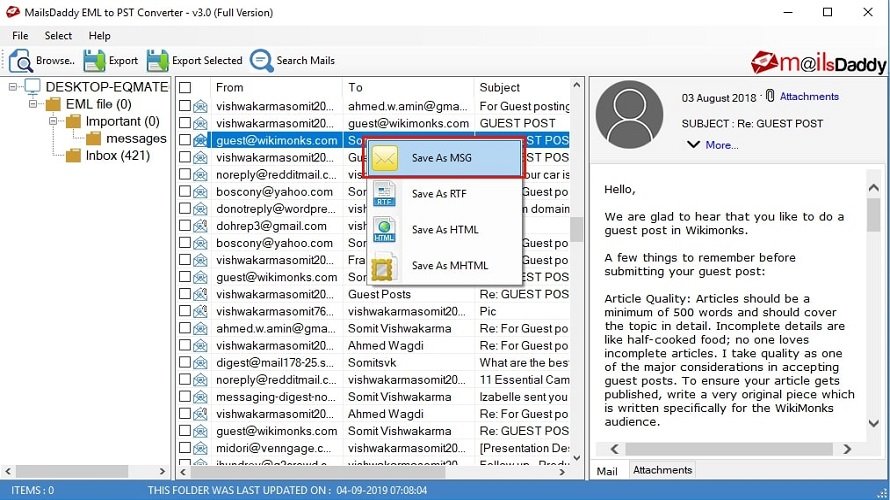Click the sender avatar picture in preview
The height and width of the screenshot is (500, 890).
pyautogui.click(x=629, y=115)
